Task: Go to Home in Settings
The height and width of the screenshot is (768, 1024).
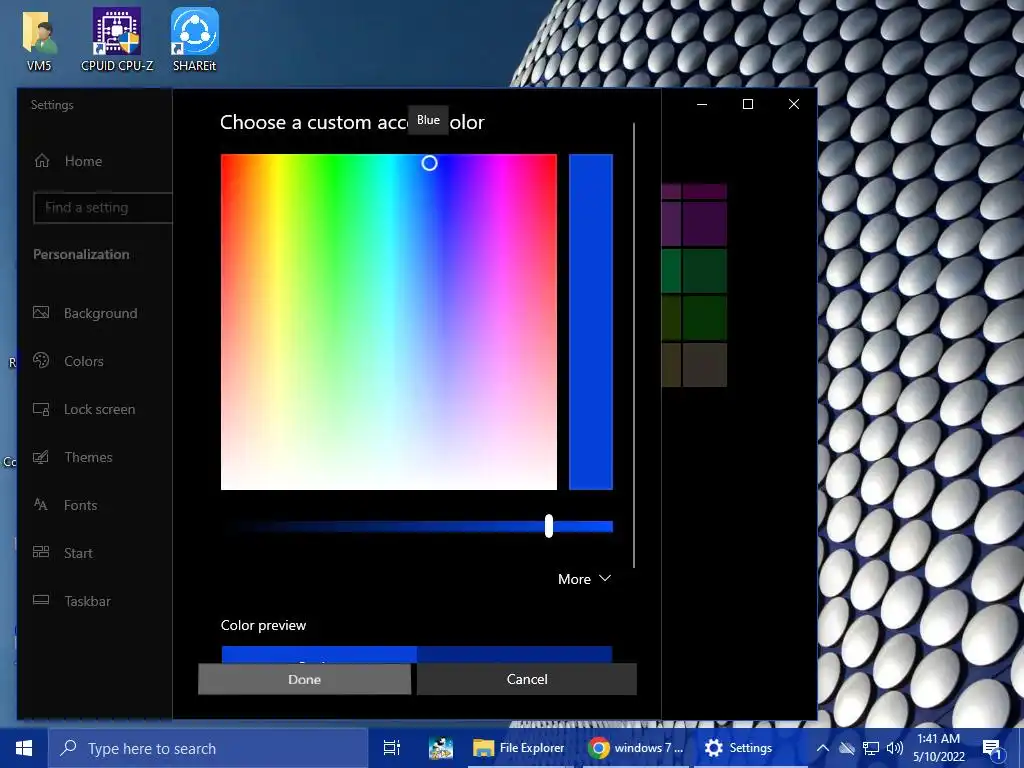Action: pos(83,161)
